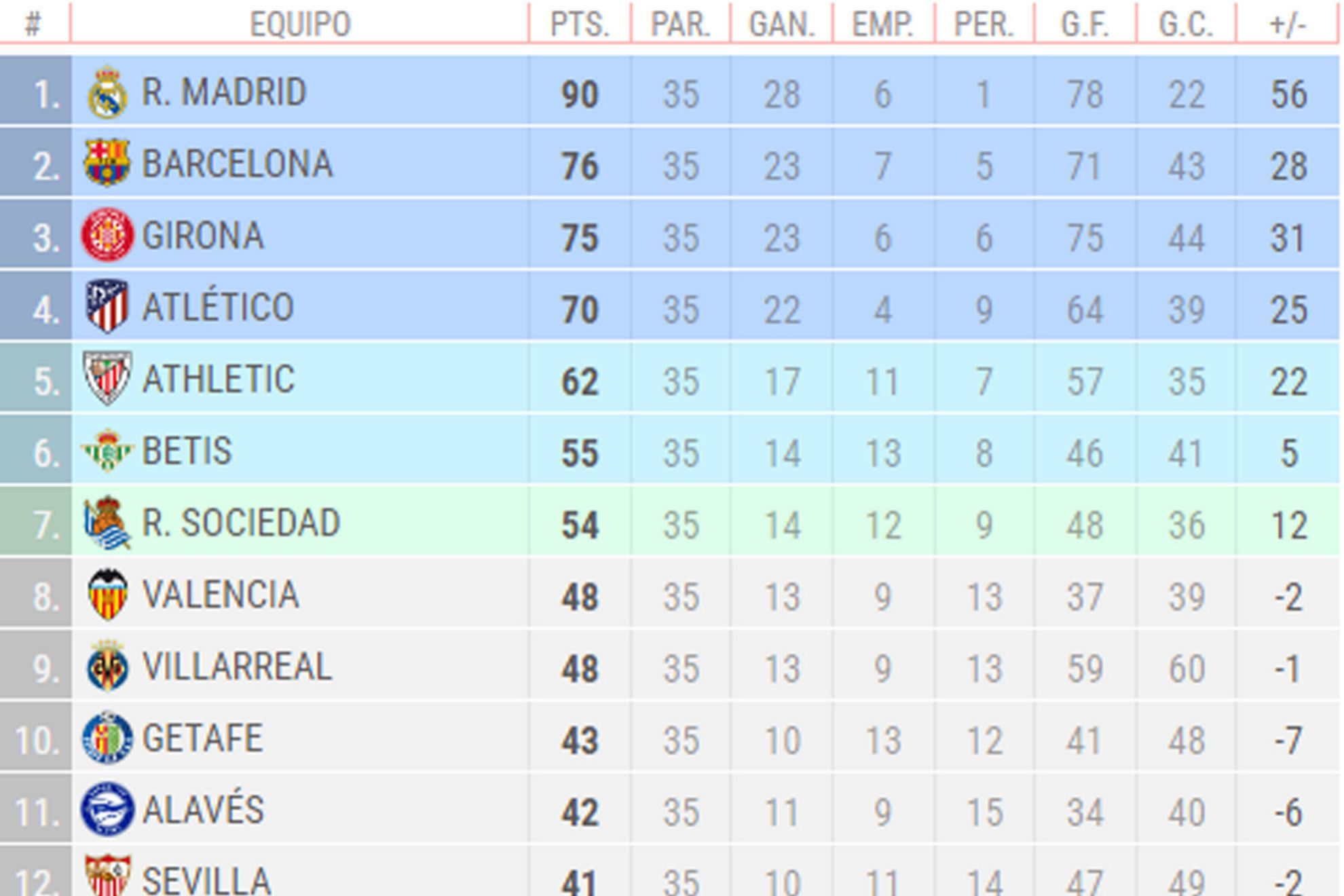Viewport: 1344px width, 896px height.
Task: Click the Athletic club crest
Action: (107, 378)
